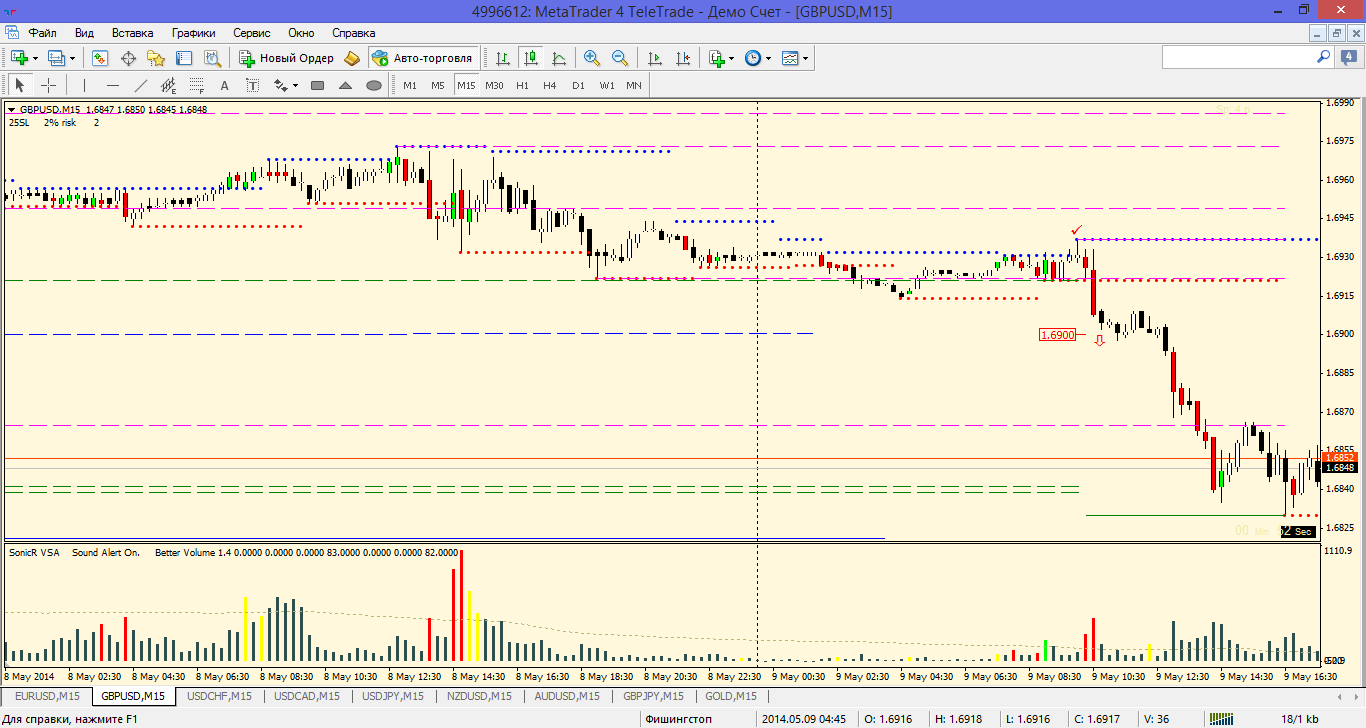The height and width of the screenshot is (728, 1366).
Task: Switch timeframe to M5
Action: point(438,85)
